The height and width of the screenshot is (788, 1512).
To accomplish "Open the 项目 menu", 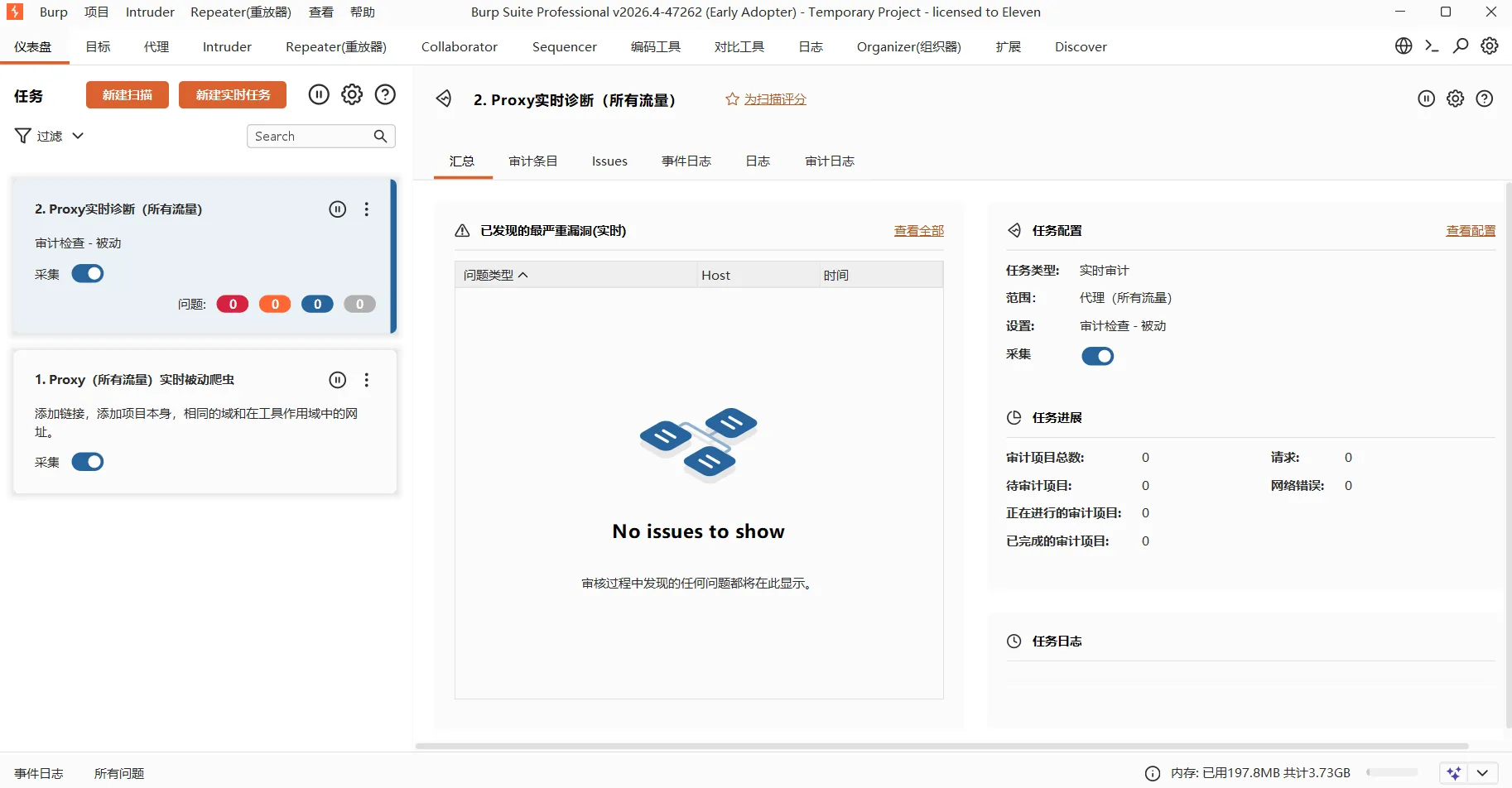I will click(x=97, y=12).
